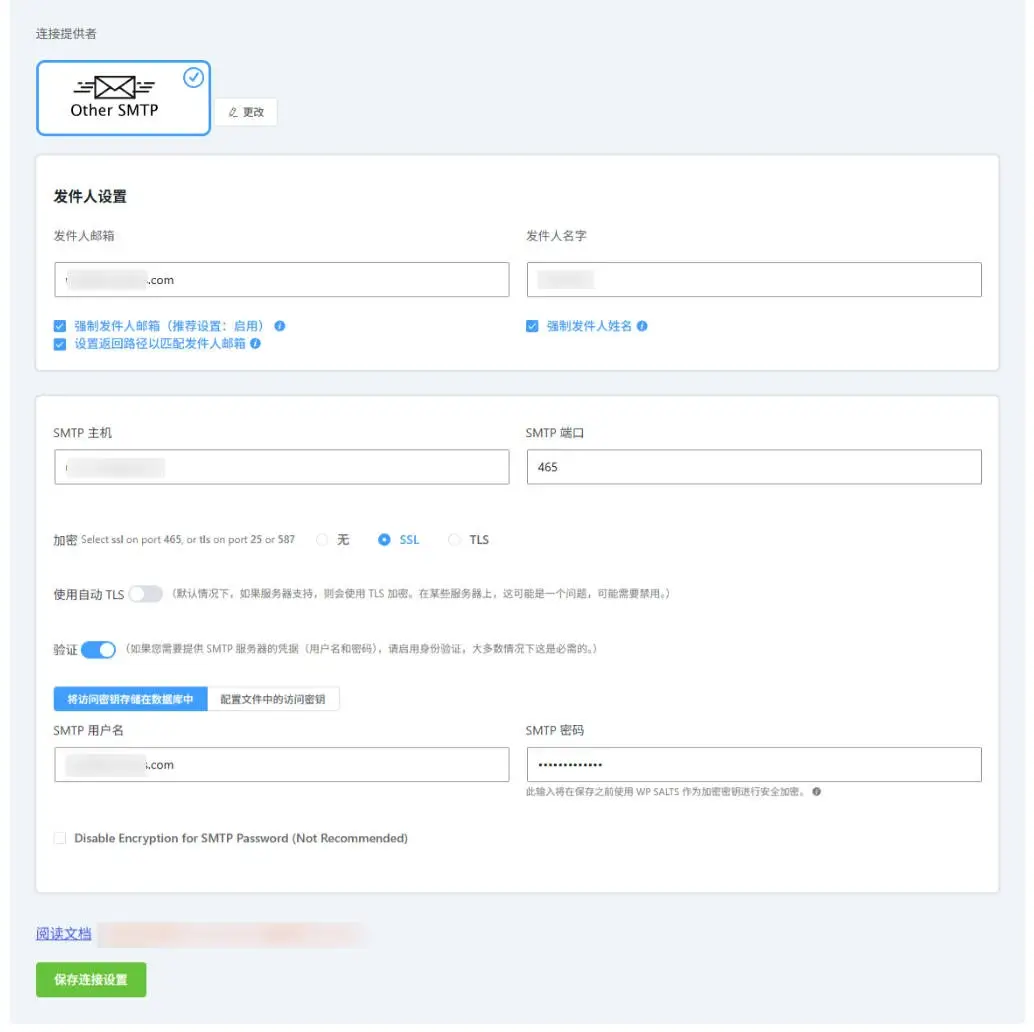Image resolution: width=1034 pixels, height=1032 pixels.
Task: Open info icon beside 设置返回路径
Action: tap(256, 344)
